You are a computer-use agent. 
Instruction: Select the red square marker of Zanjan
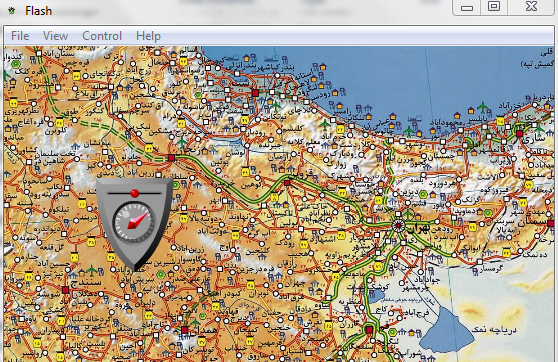(x=172, y=157)
